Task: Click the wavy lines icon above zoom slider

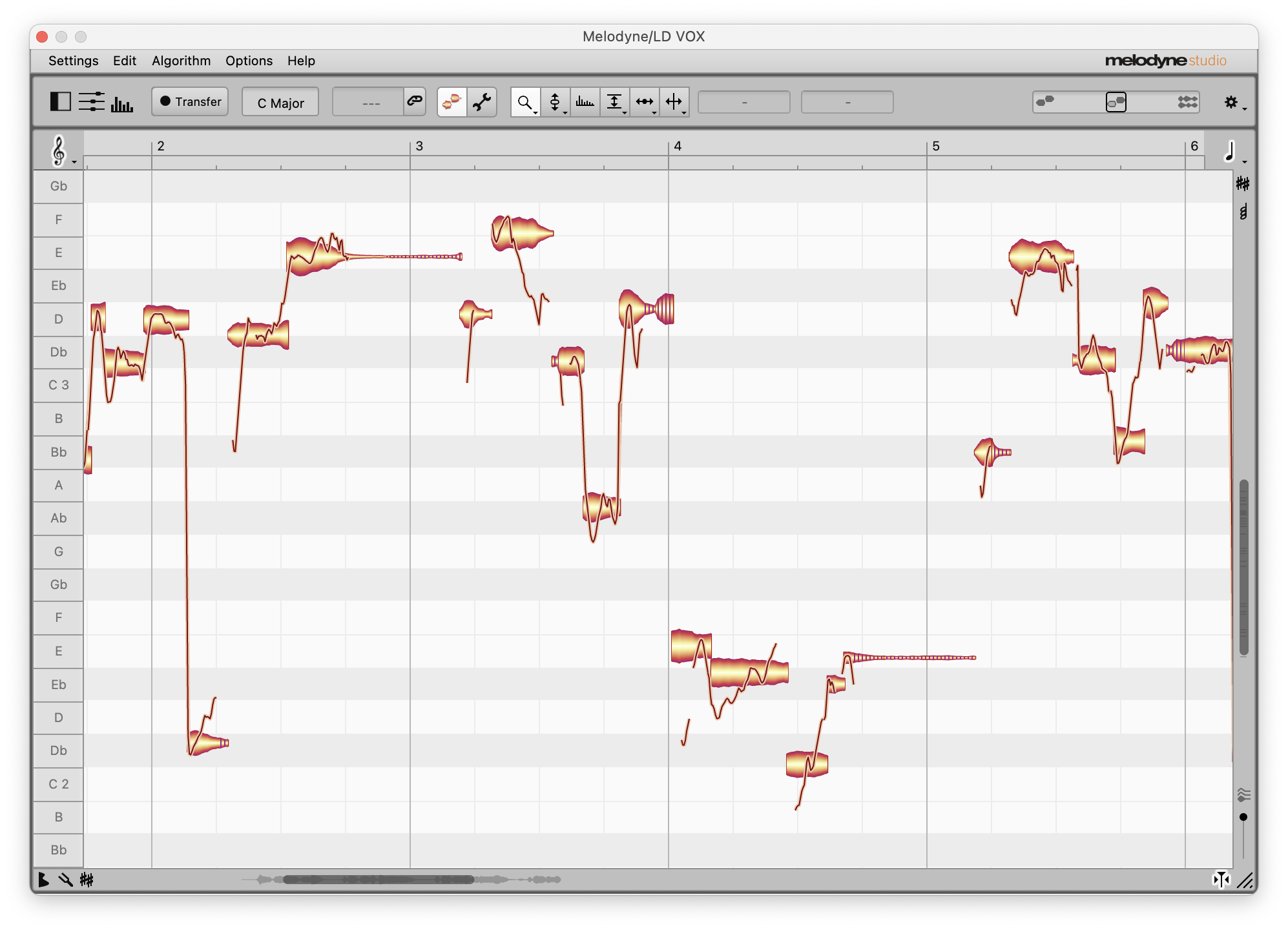Action: 1244,794
